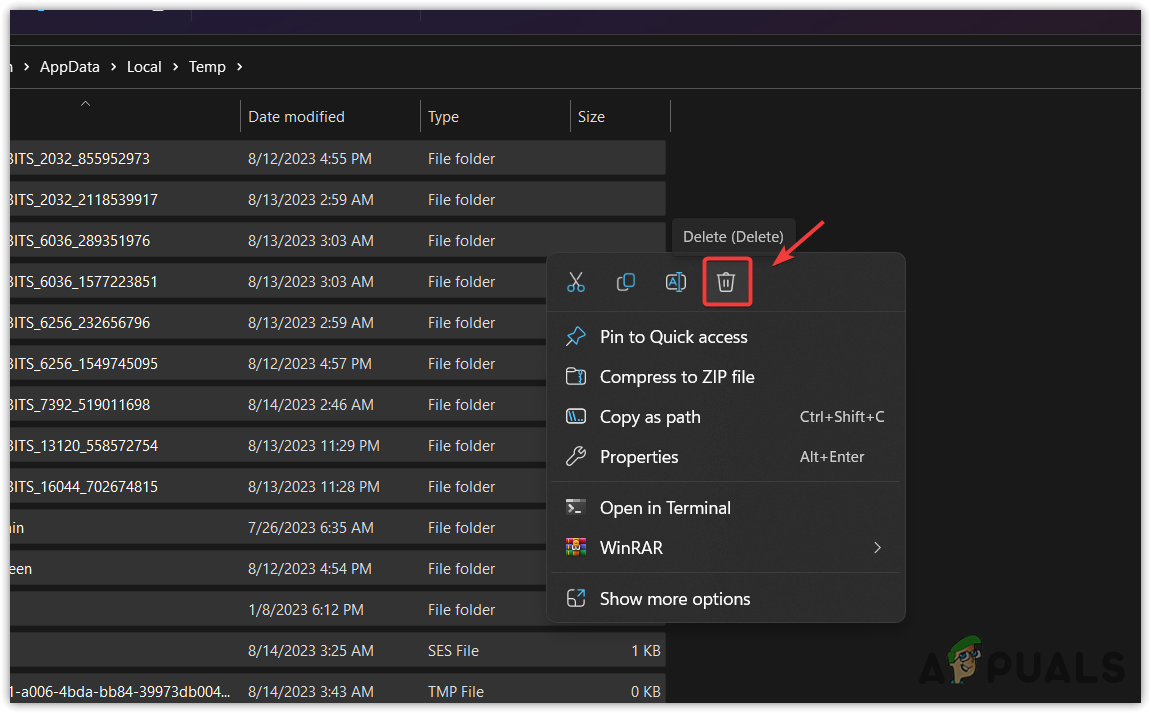The width and height of the screenshot is (1151, 713).
Task: Choose Show more options
Action: (x=726, y=598)
